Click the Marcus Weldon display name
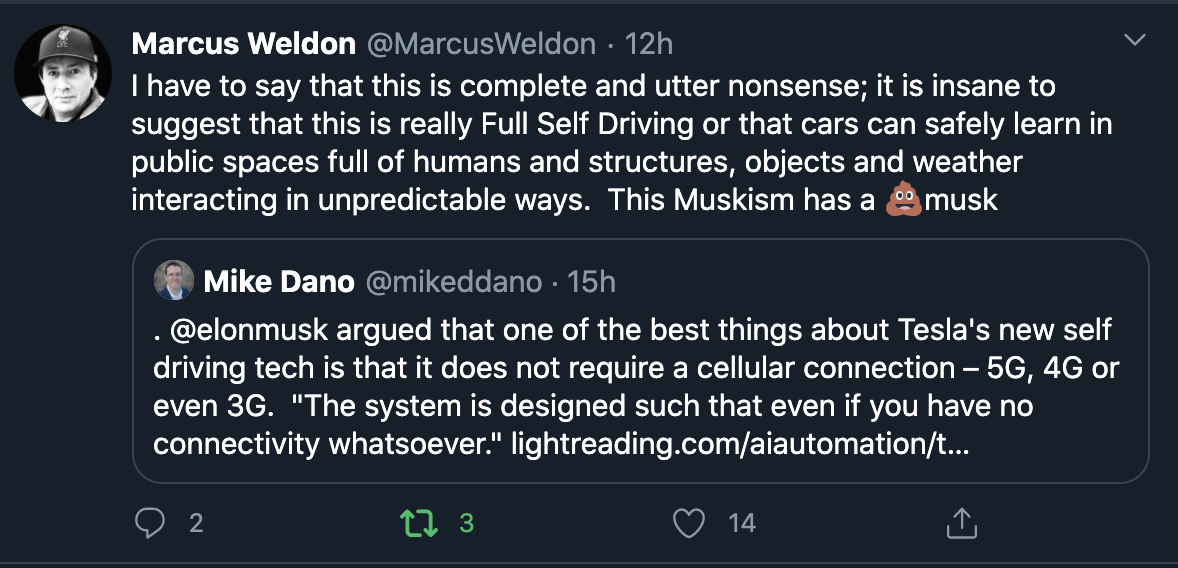This screenshot has width=1178, height=568. pos(243,44)
